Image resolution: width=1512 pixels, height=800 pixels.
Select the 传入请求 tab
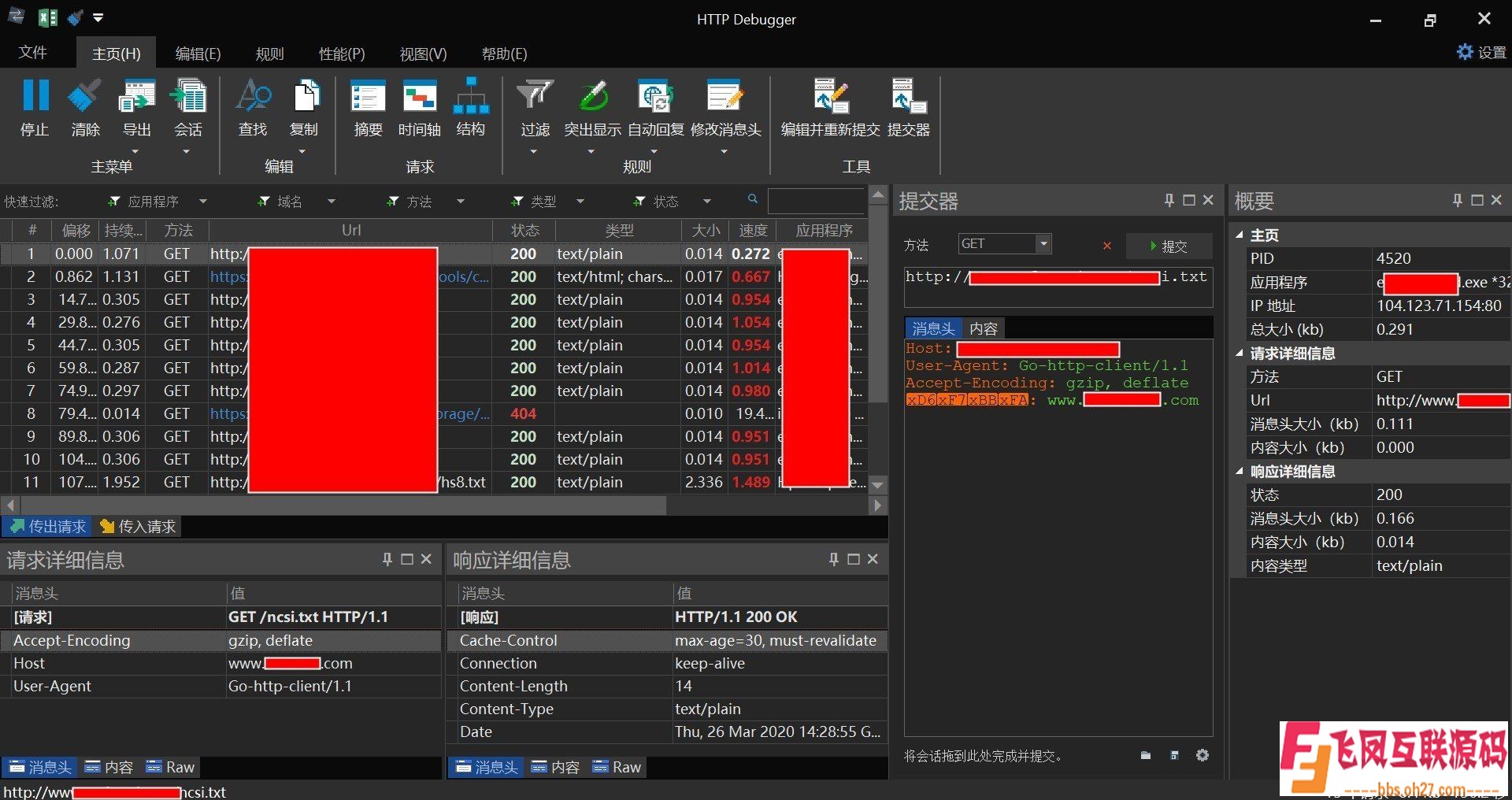[x=138, y=526]
